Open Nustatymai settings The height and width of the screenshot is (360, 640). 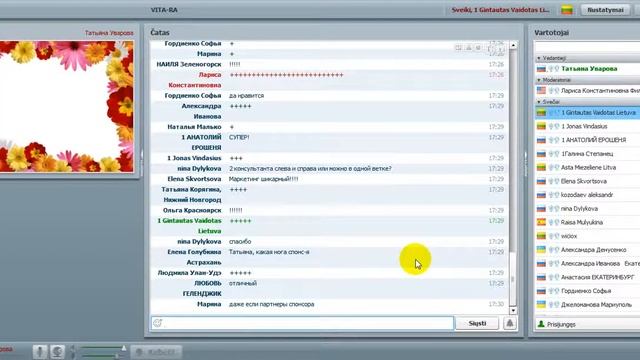click(605, 10)
